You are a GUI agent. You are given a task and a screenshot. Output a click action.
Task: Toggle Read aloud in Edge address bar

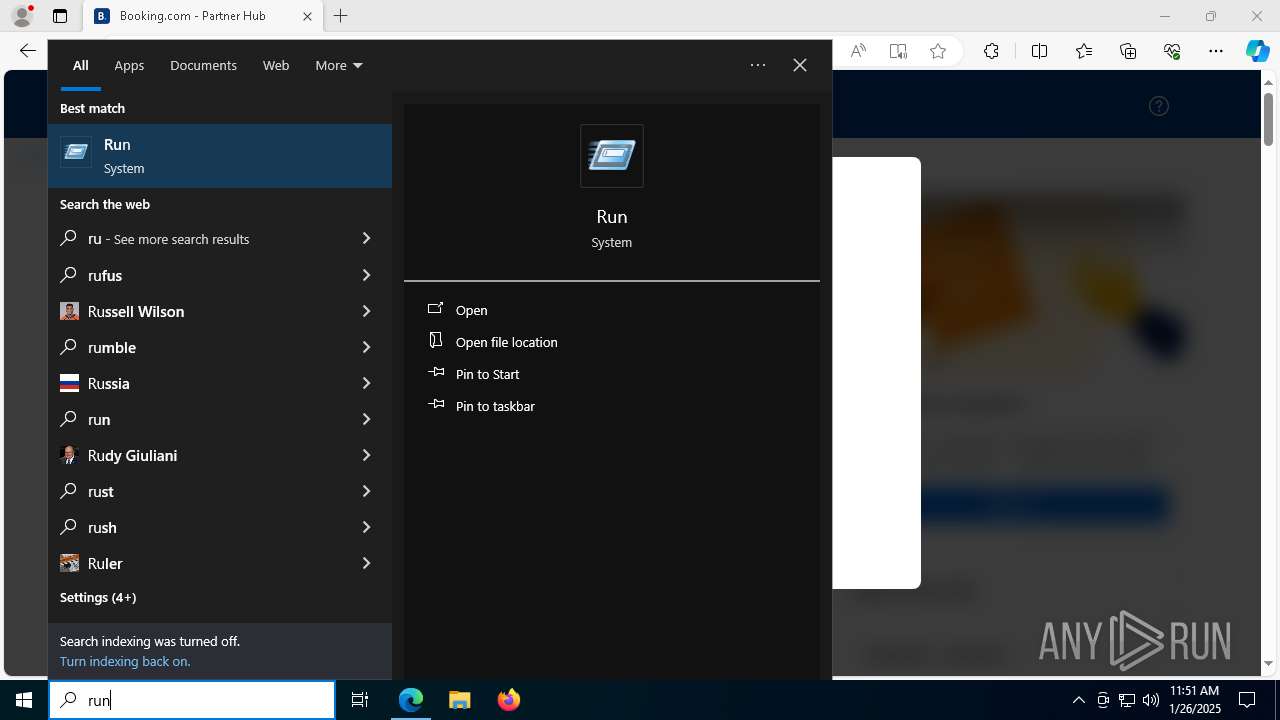(858, 51)
